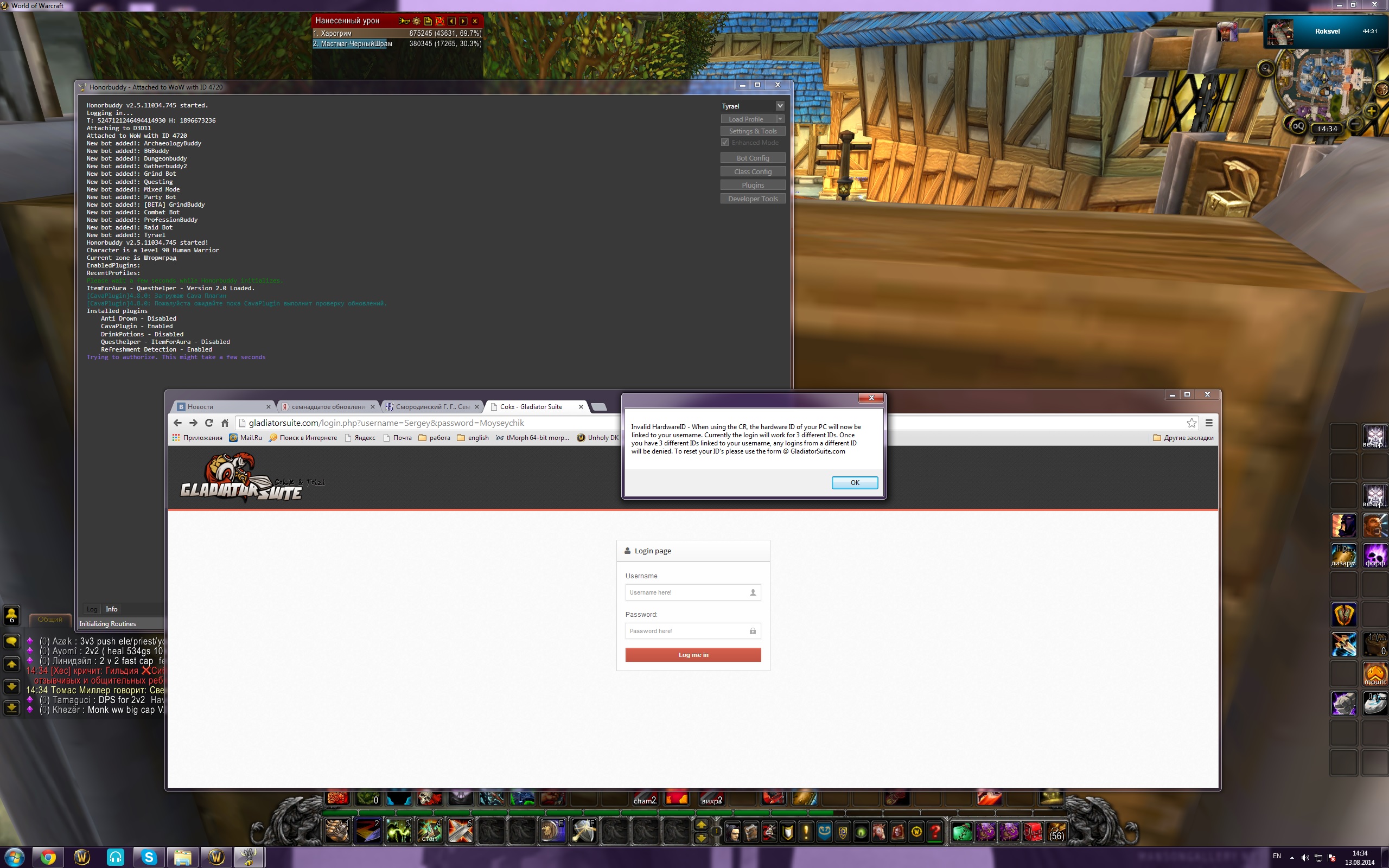Go to next damage meter mode arrow
This screenshot has width=1389, height=868.
pyautogui.click(x=463, y=21)
